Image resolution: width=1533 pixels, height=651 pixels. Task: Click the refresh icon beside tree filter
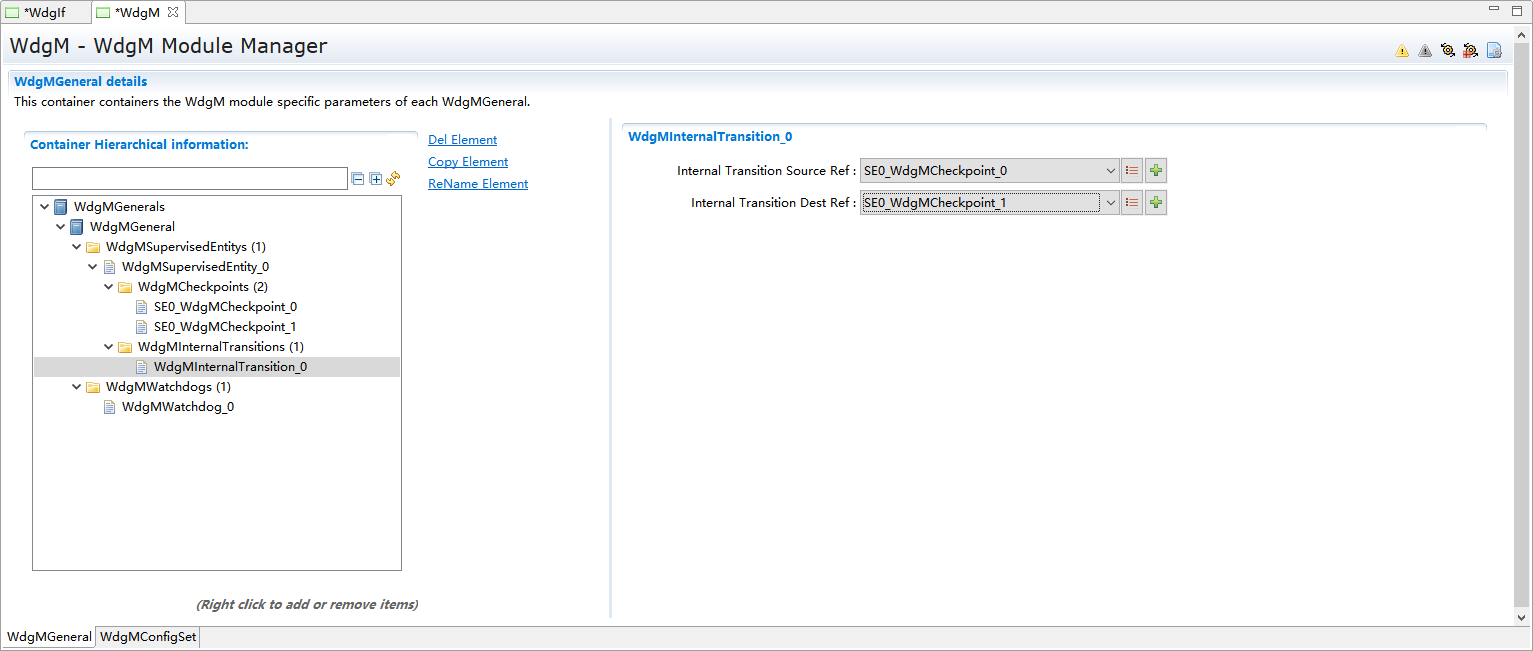click(x=393, y=179)
